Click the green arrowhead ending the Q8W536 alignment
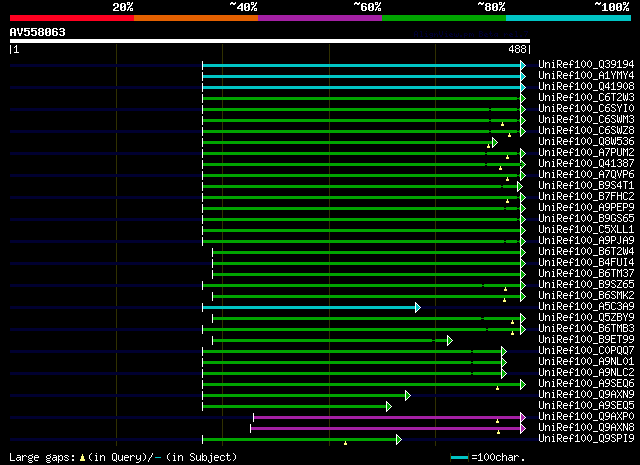The height and width of the screenshot is (465, 640). point(495,142)
